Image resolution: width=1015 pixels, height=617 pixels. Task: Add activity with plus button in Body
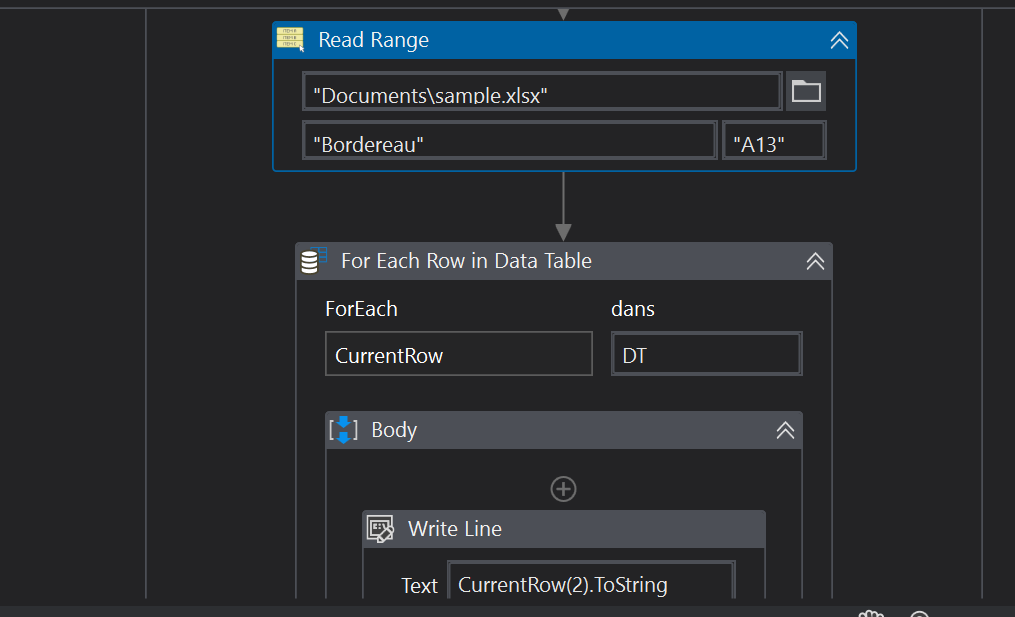point(563,489)
